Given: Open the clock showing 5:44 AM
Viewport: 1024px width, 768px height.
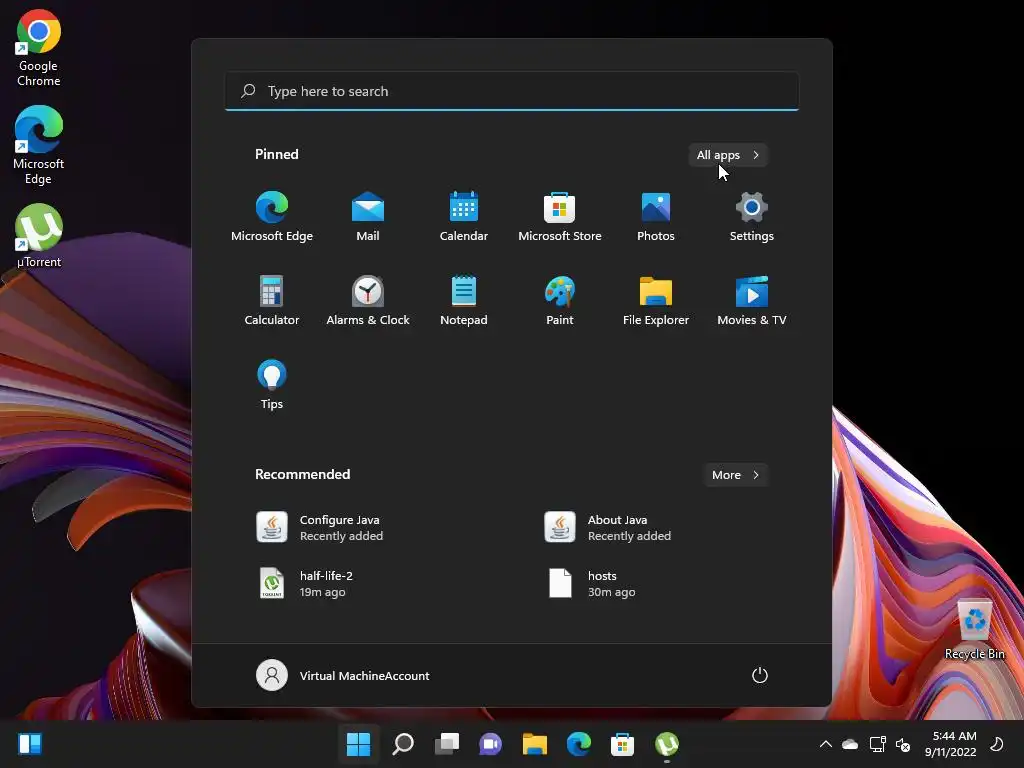Looking at the screenshot, I should point(951,744).
